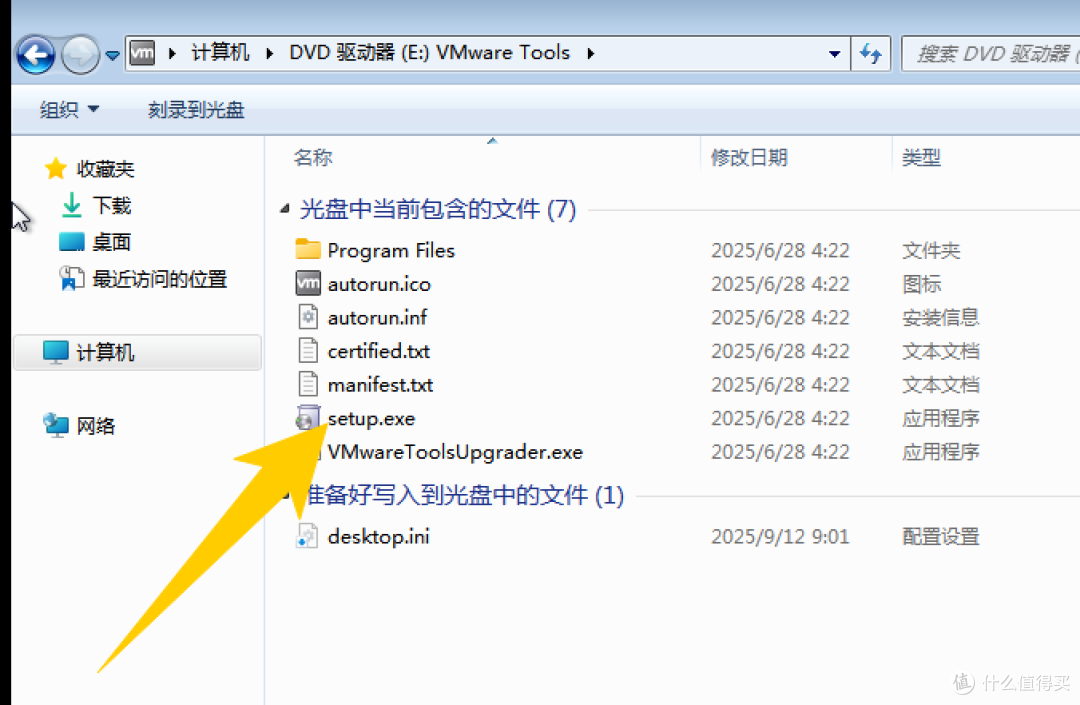Go back with the blue Back arrow
This screenshot has height=705, width=1080.
click(x=36, y=54)
